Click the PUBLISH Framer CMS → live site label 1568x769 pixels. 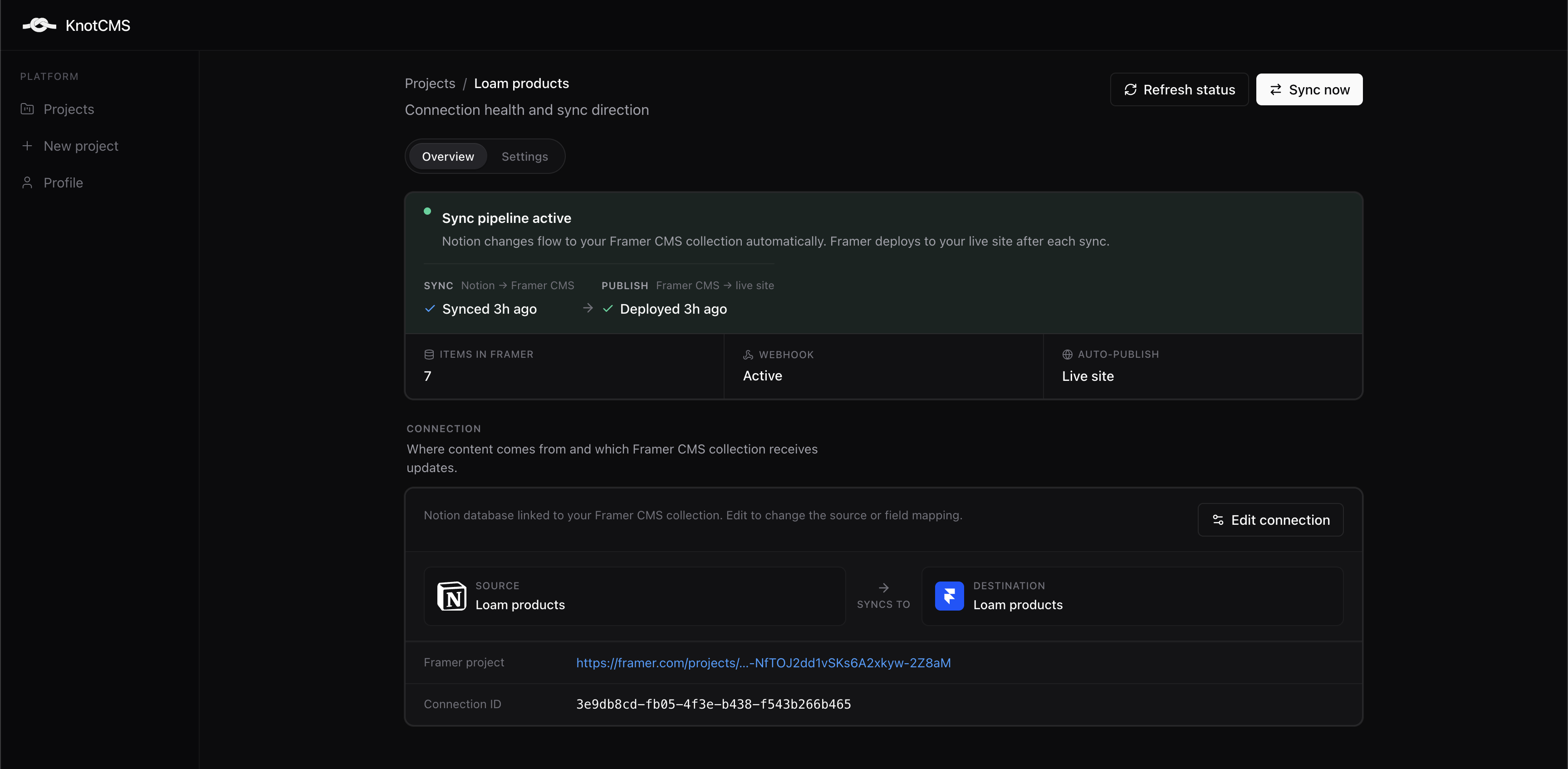point(688,286)
